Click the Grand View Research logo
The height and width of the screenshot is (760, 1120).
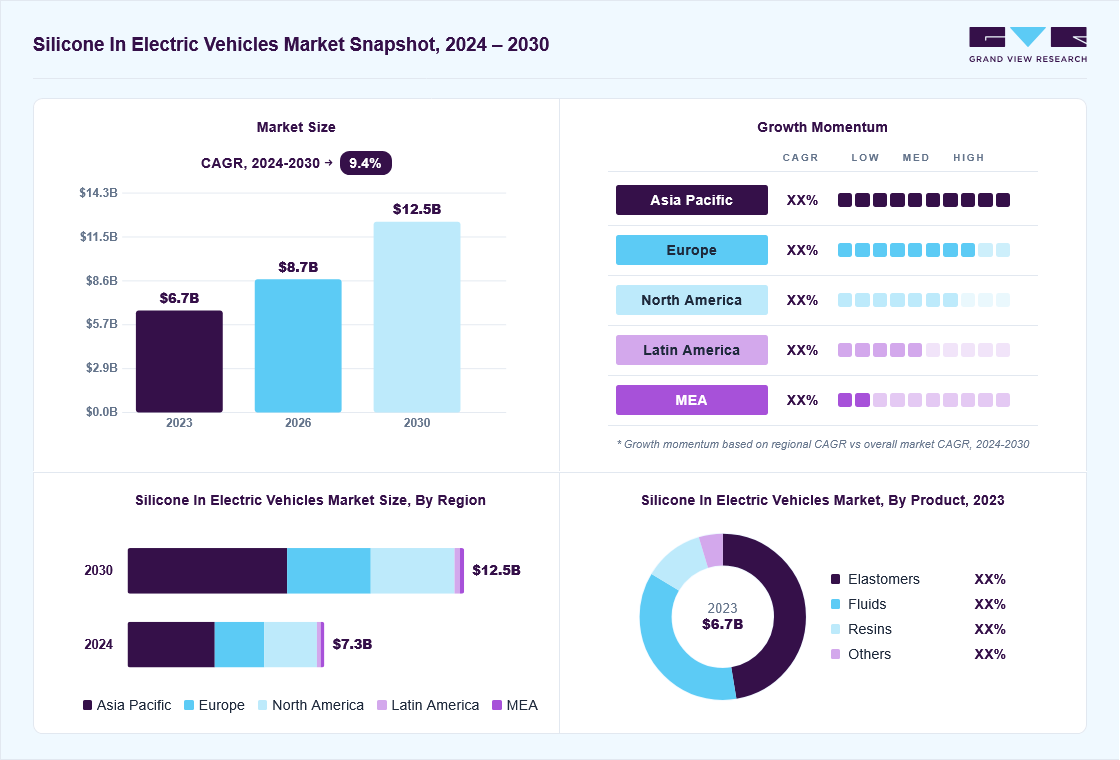pyautogui.click(x=1028, y=45)
